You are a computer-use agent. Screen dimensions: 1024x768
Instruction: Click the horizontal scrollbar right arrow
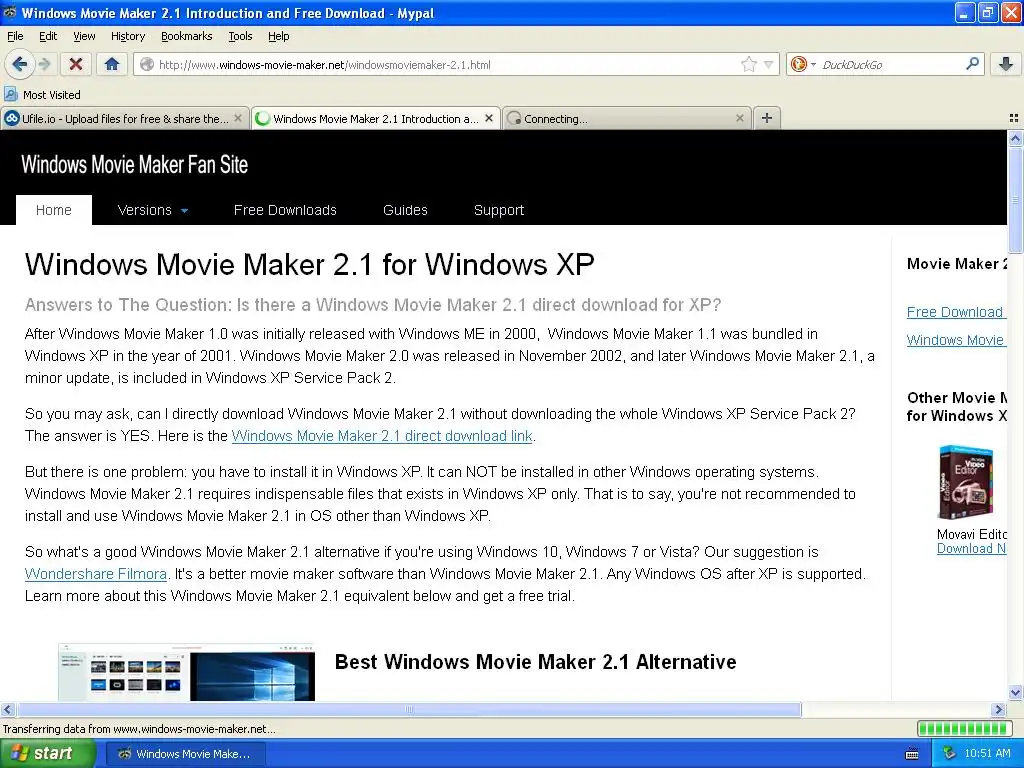(x=999, y=709)
